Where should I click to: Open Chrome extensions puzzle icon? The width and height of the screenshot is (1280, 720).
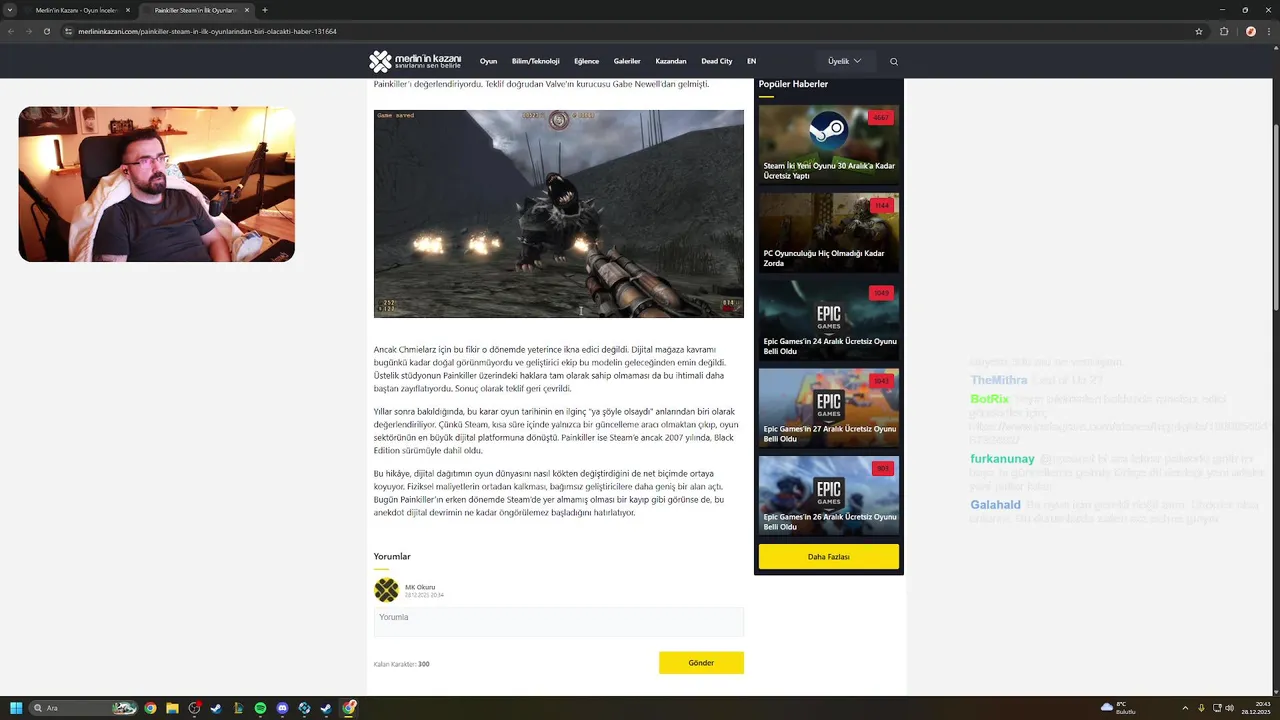coord(1224,31)
